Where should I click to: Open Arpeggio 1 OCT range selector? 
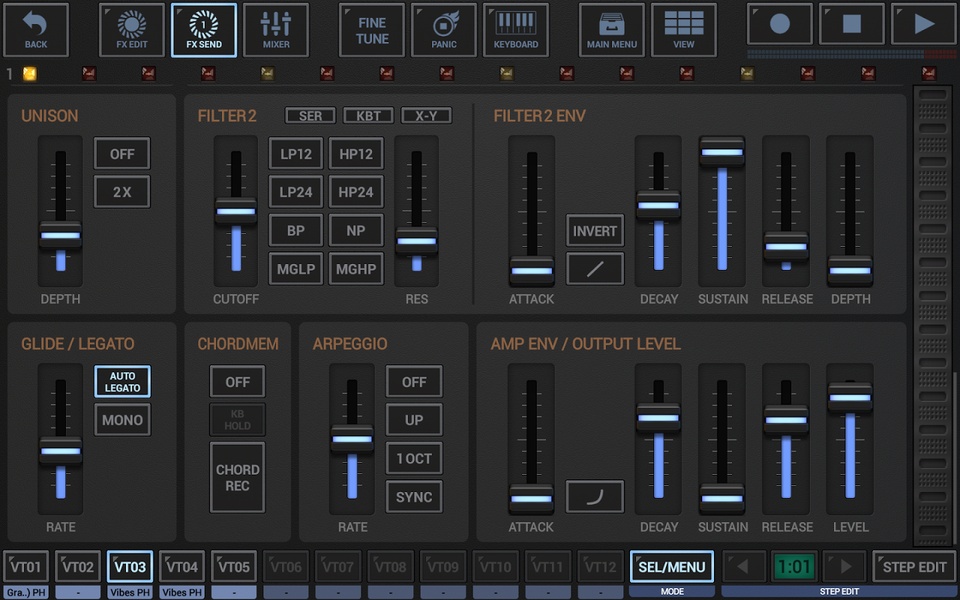[414, 459]
